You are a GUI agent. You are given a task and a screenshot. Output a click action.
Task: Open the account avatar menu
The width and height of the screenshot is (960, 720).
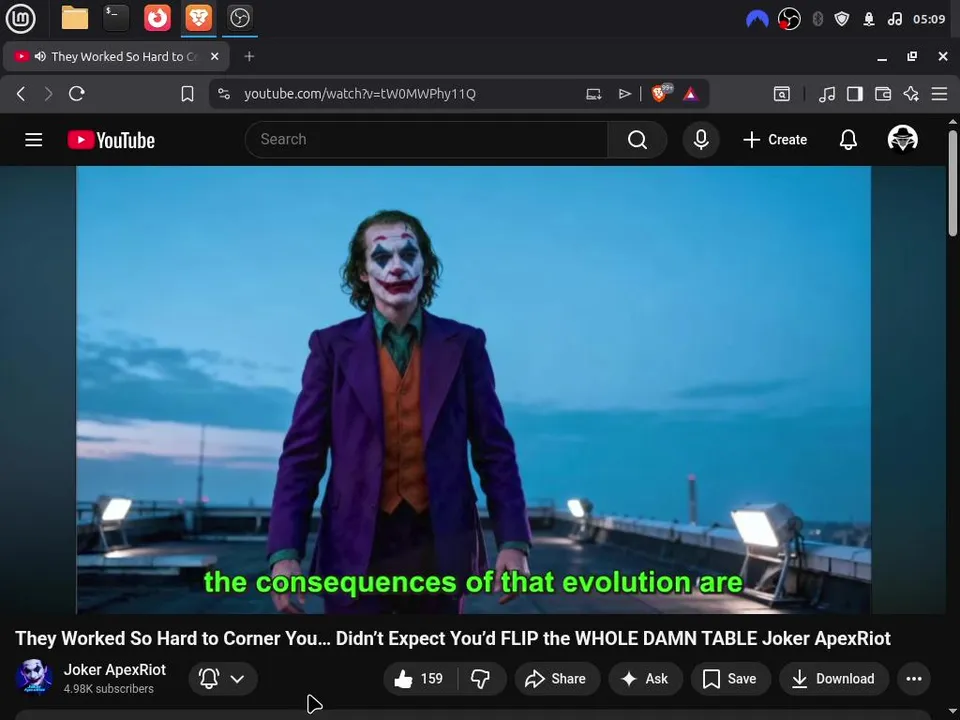click(x=902, y=139)
